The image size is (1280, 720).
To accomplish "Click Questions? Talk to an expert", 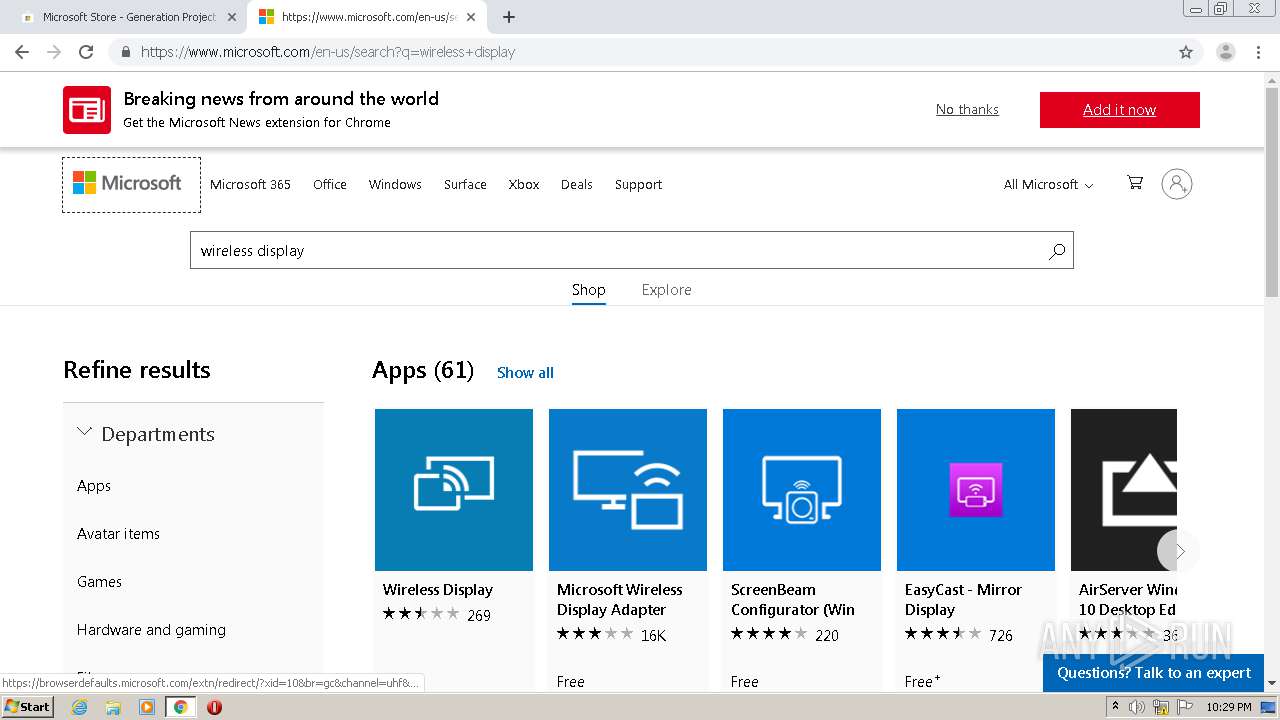I will (1154, 673).
